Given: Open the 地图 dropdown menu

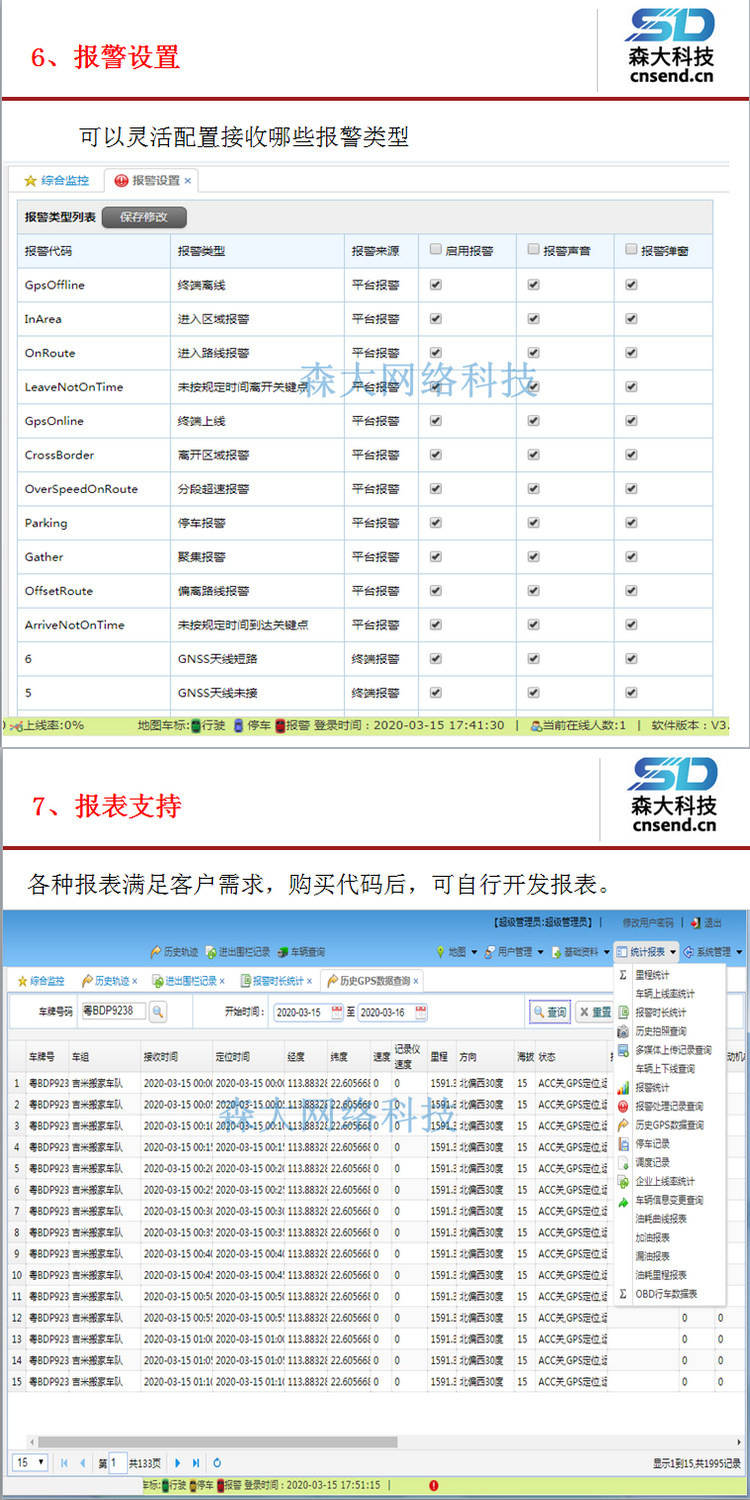Looking at the screenshot, I should (457, 952).
